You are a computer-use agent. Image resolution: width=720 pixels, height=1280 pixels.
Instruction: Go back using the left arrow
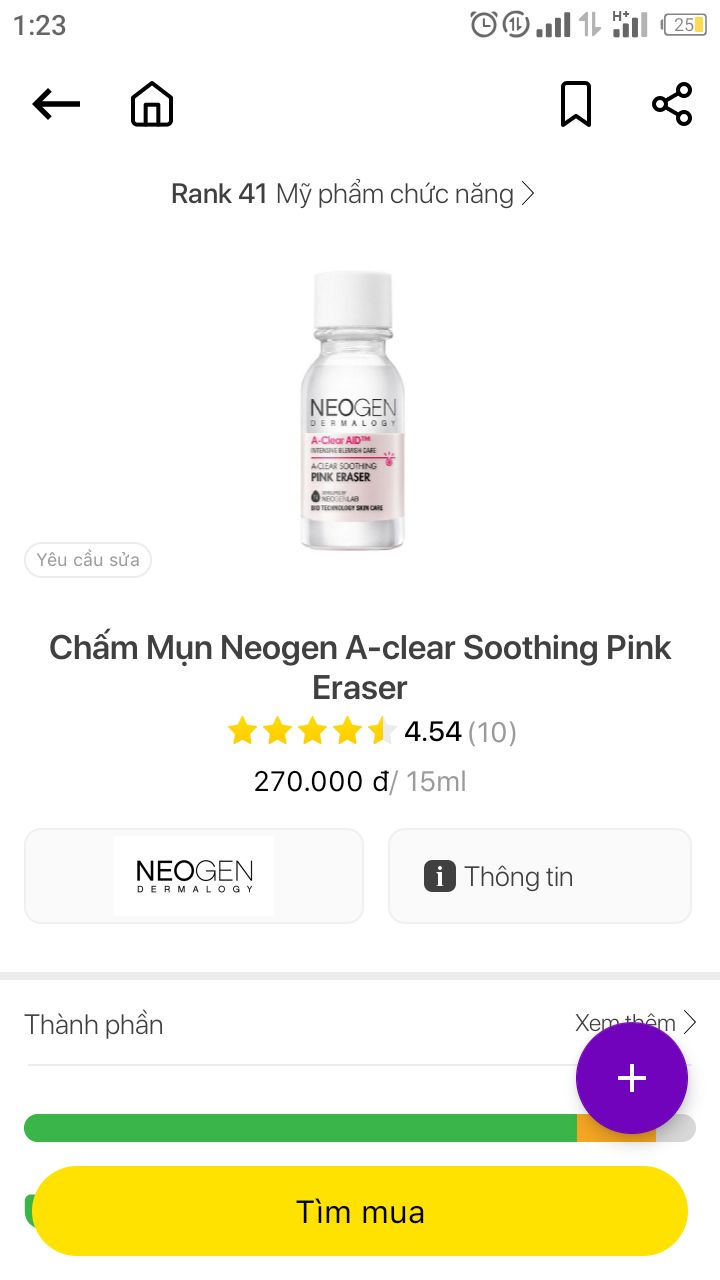click(x=56, y=104)
